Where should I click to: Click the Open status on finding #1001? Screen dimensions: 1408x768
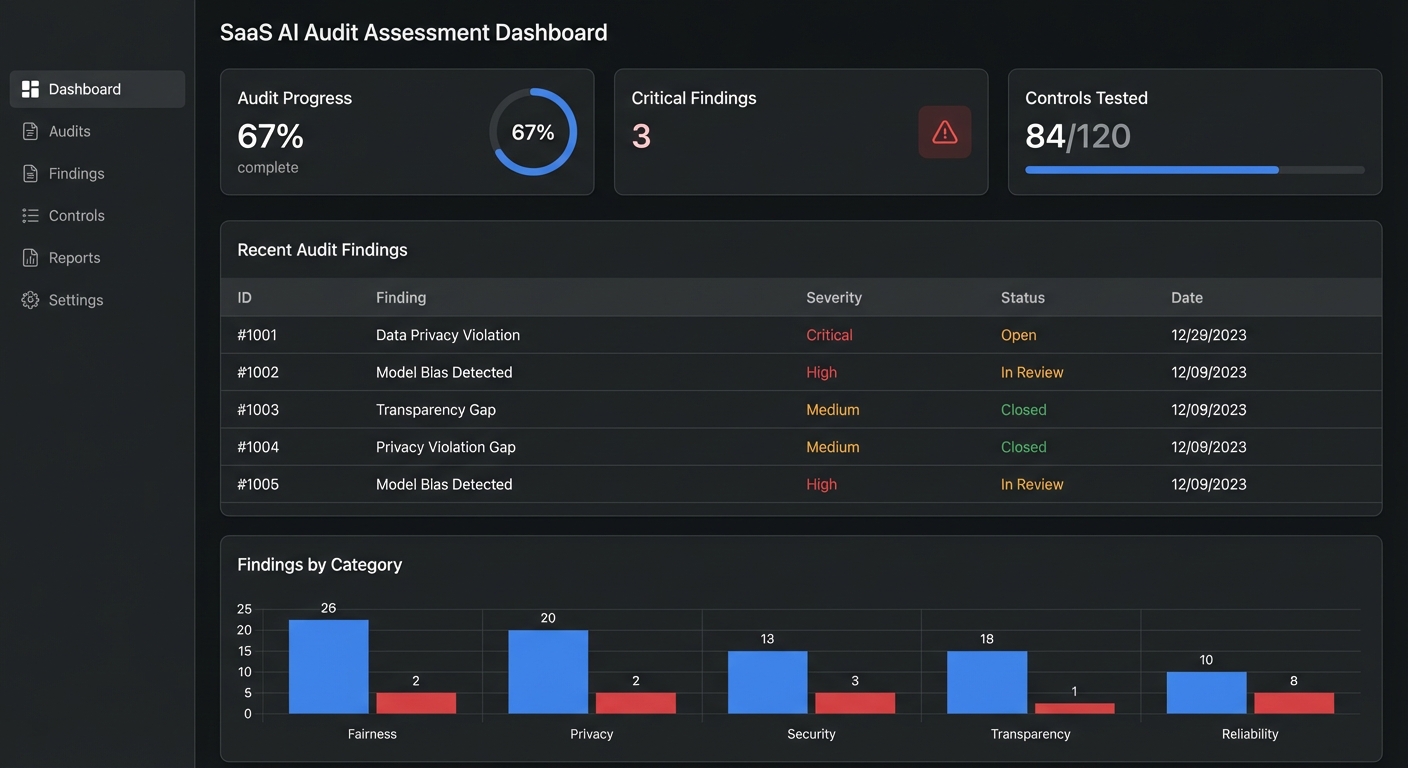(1018, 334)
